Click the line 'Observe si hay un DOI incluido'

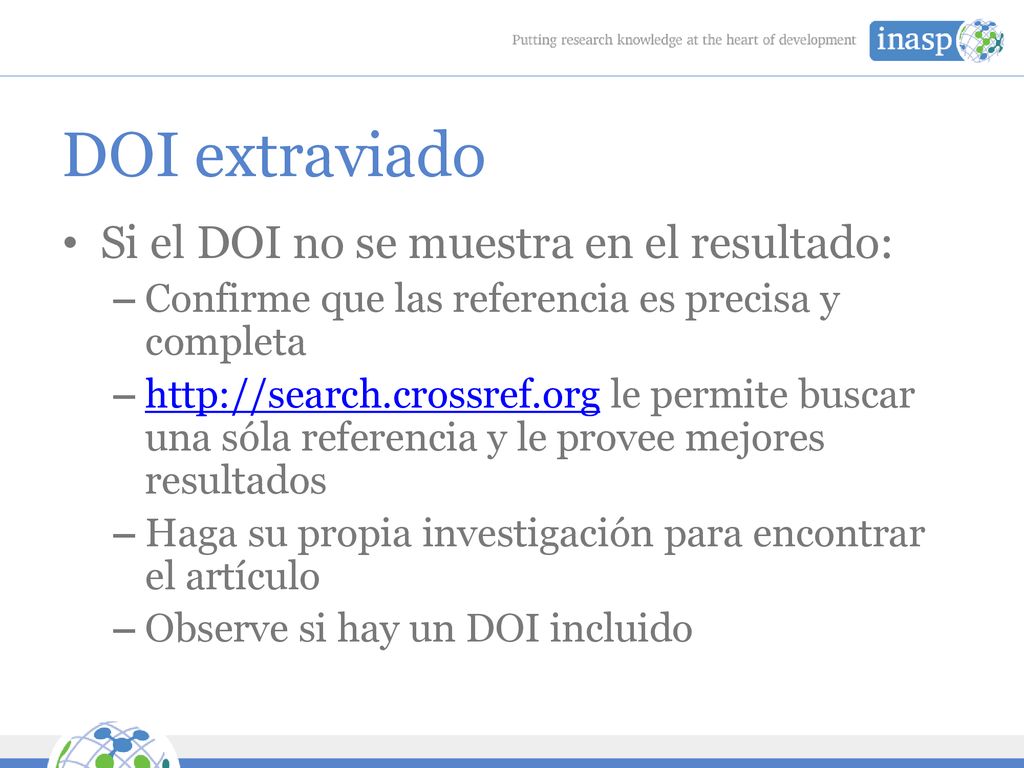(418, 628)
